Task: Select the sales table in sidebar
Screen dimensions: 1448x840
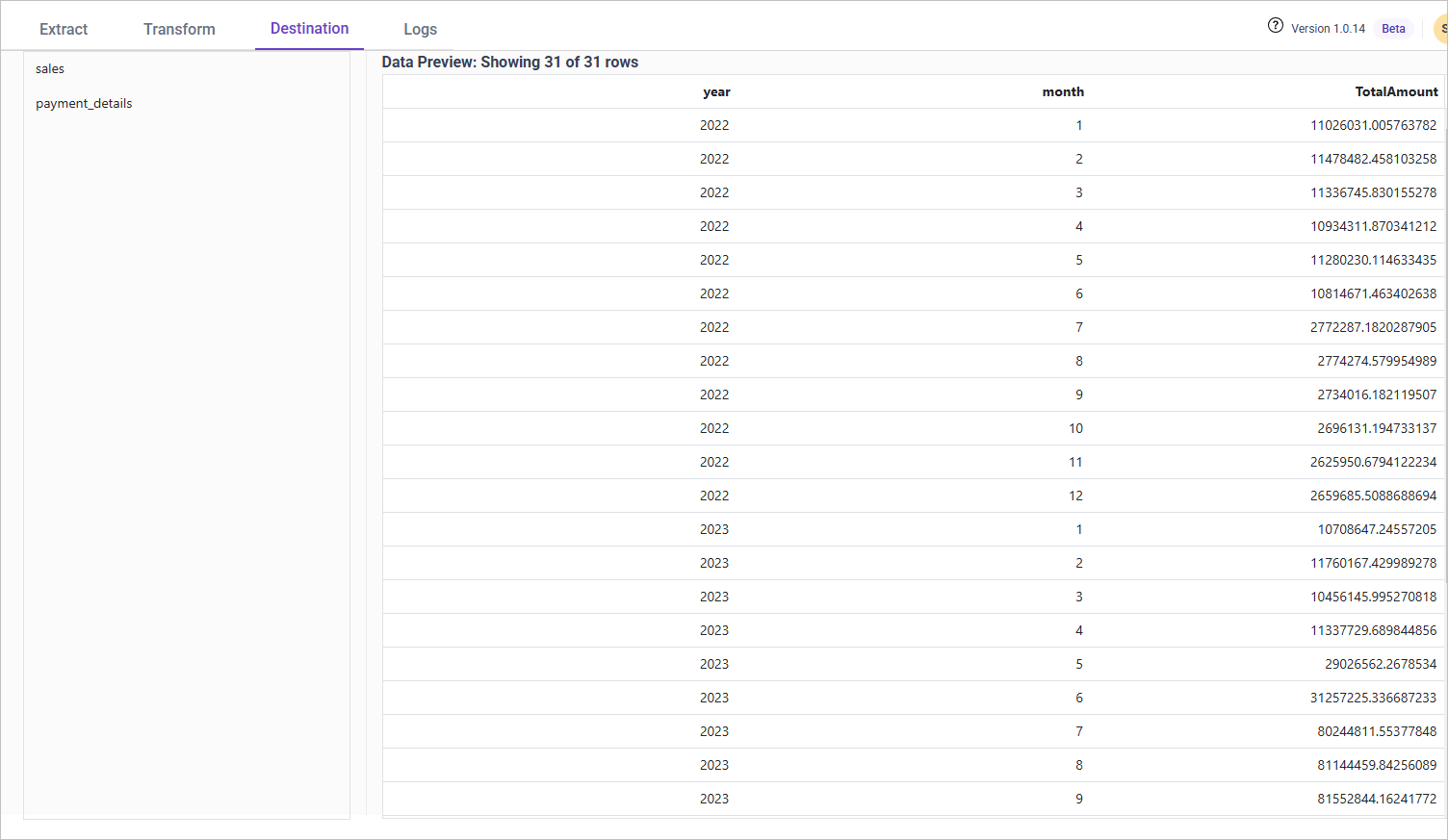Action: coord(50,69)
